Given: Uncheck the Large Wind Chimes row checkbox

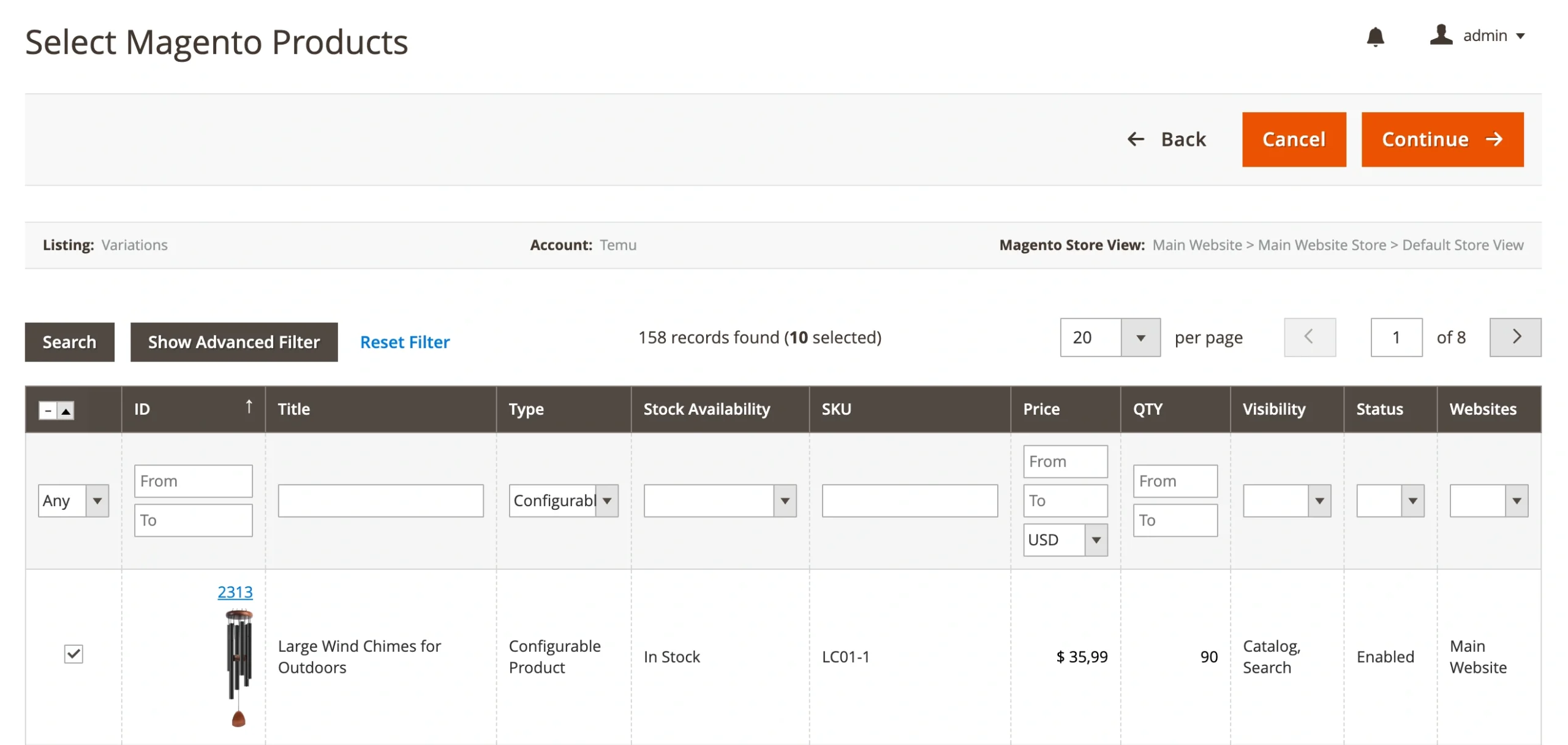Looking at the screenshot, I should click(73, 654).
